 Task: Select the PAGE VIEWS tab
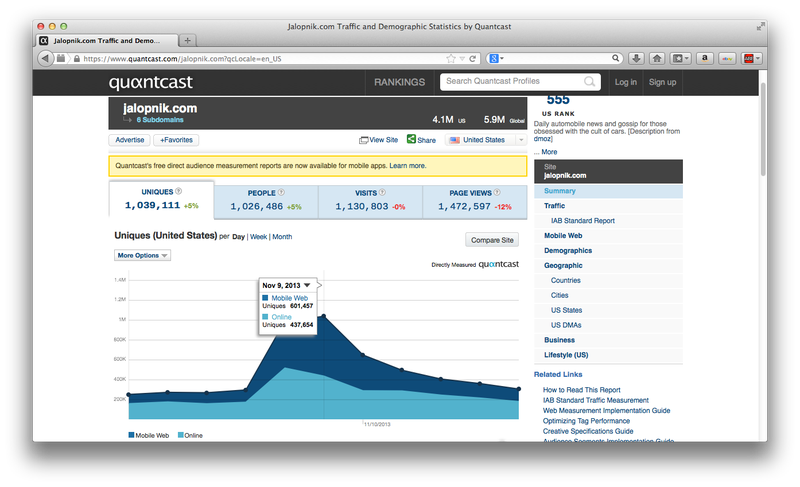(x=474, y=200)
